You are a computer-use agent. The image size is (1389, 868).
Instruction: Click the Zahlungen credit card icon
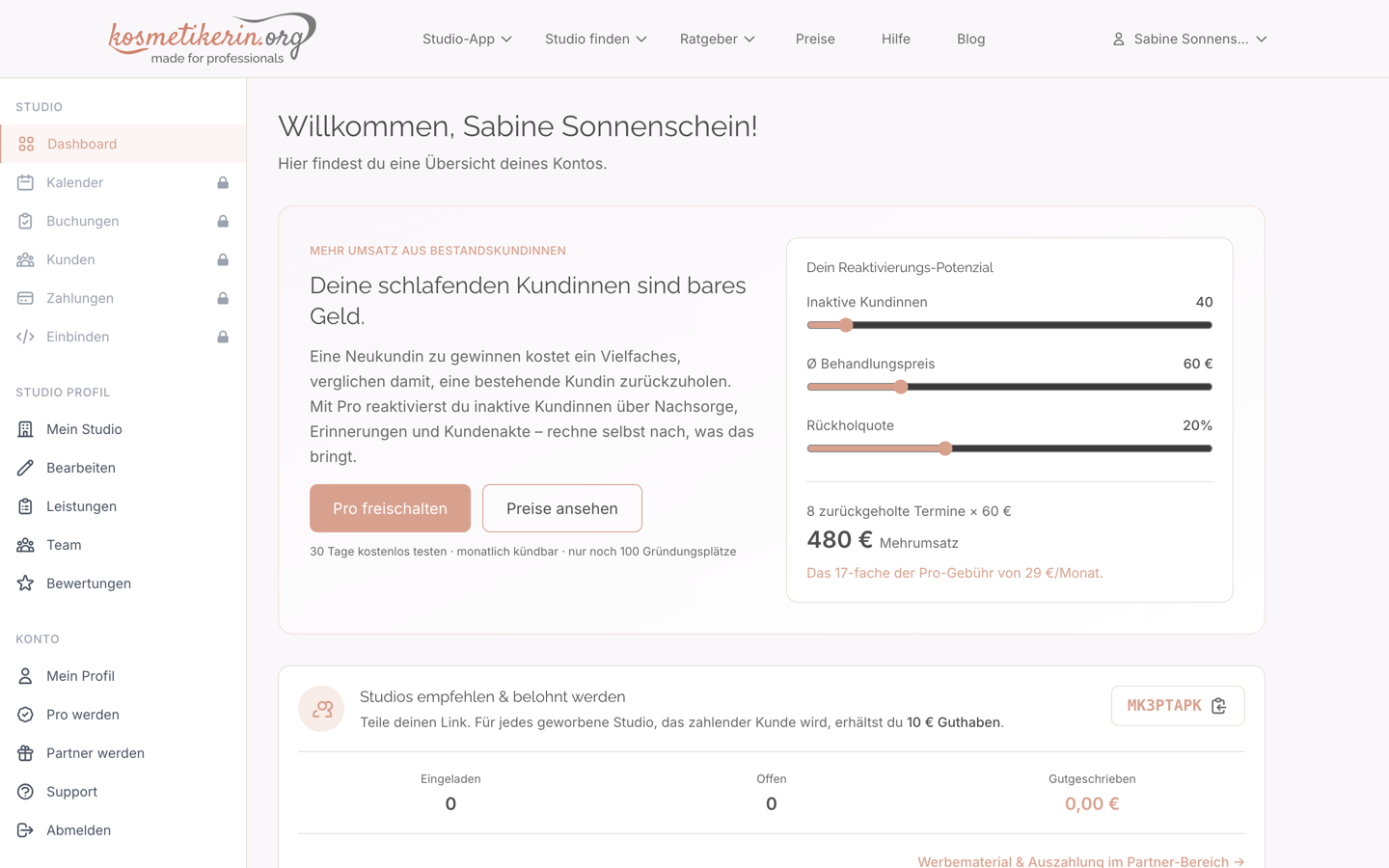coord(25,298)
